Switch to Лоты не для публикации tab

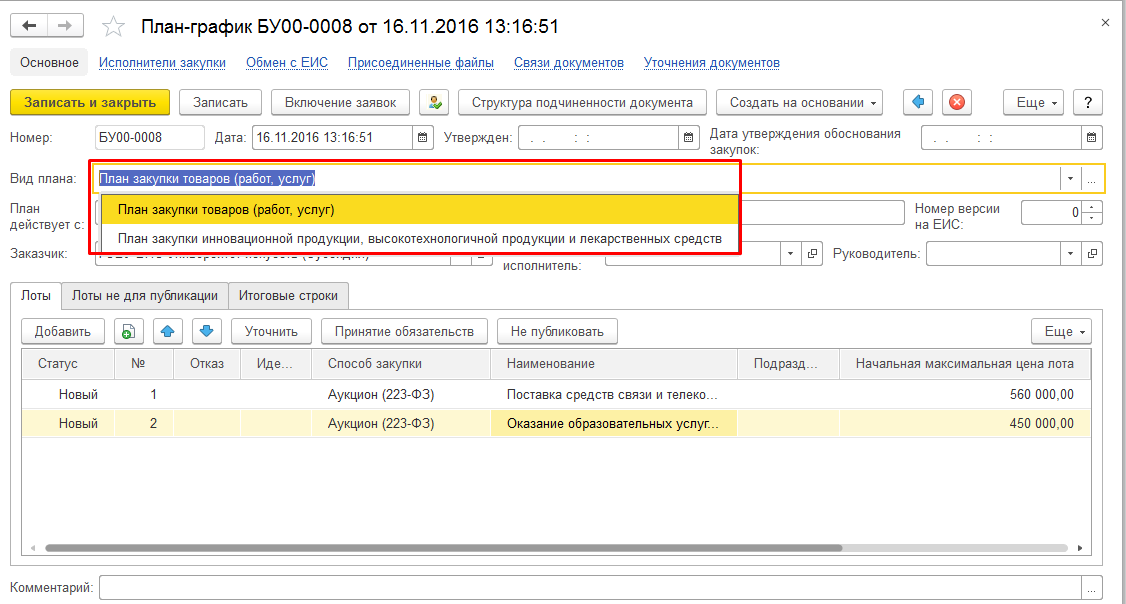pyautogui.click(x=145, y=296)
